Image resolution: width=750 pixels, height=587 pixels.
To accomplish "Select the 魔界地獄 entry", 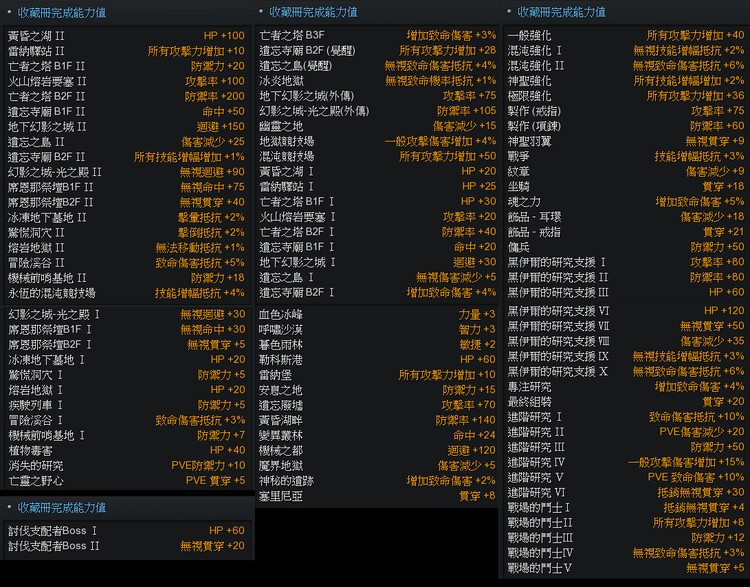I will pyautogui.click(x=281, y=466).
